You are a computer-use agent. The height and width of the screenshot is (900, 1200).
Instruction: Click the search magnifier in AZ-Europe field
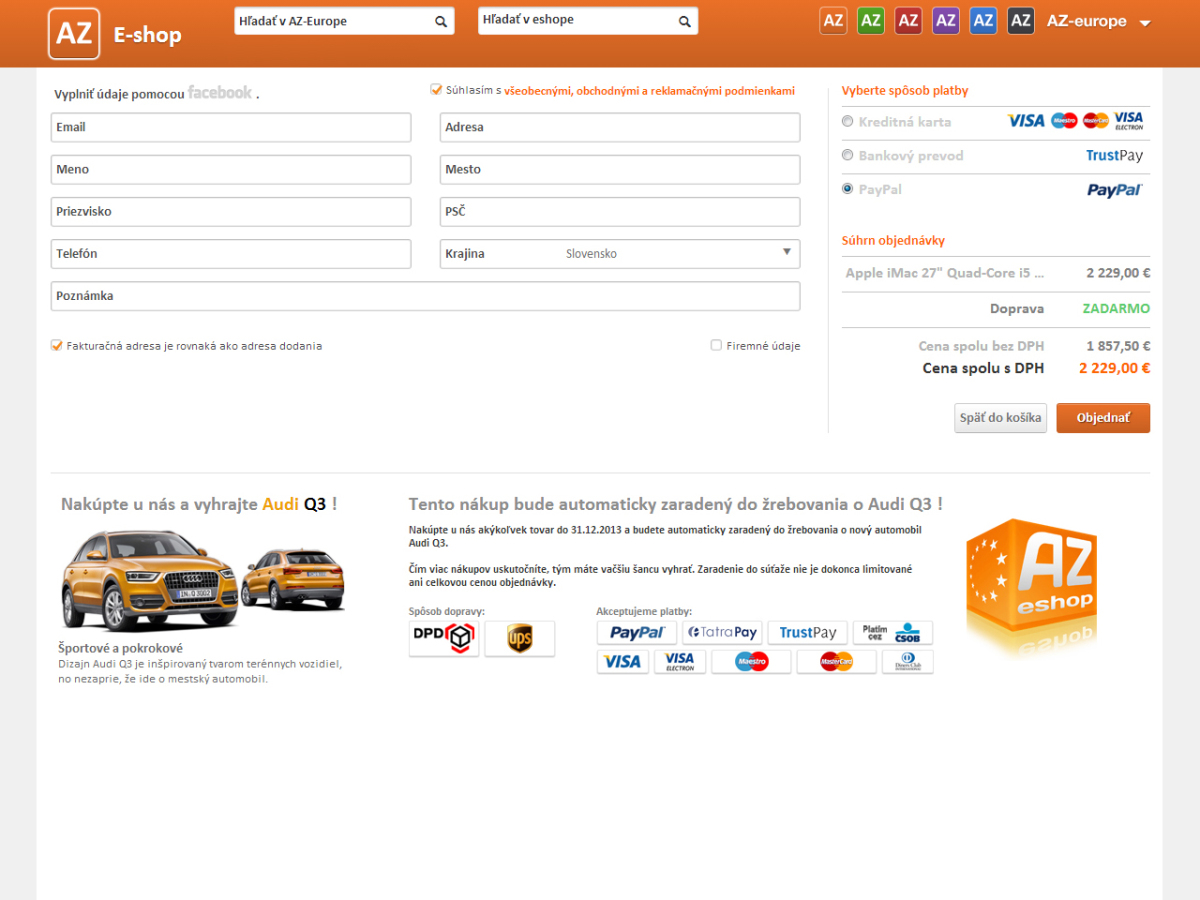point(441,21)
